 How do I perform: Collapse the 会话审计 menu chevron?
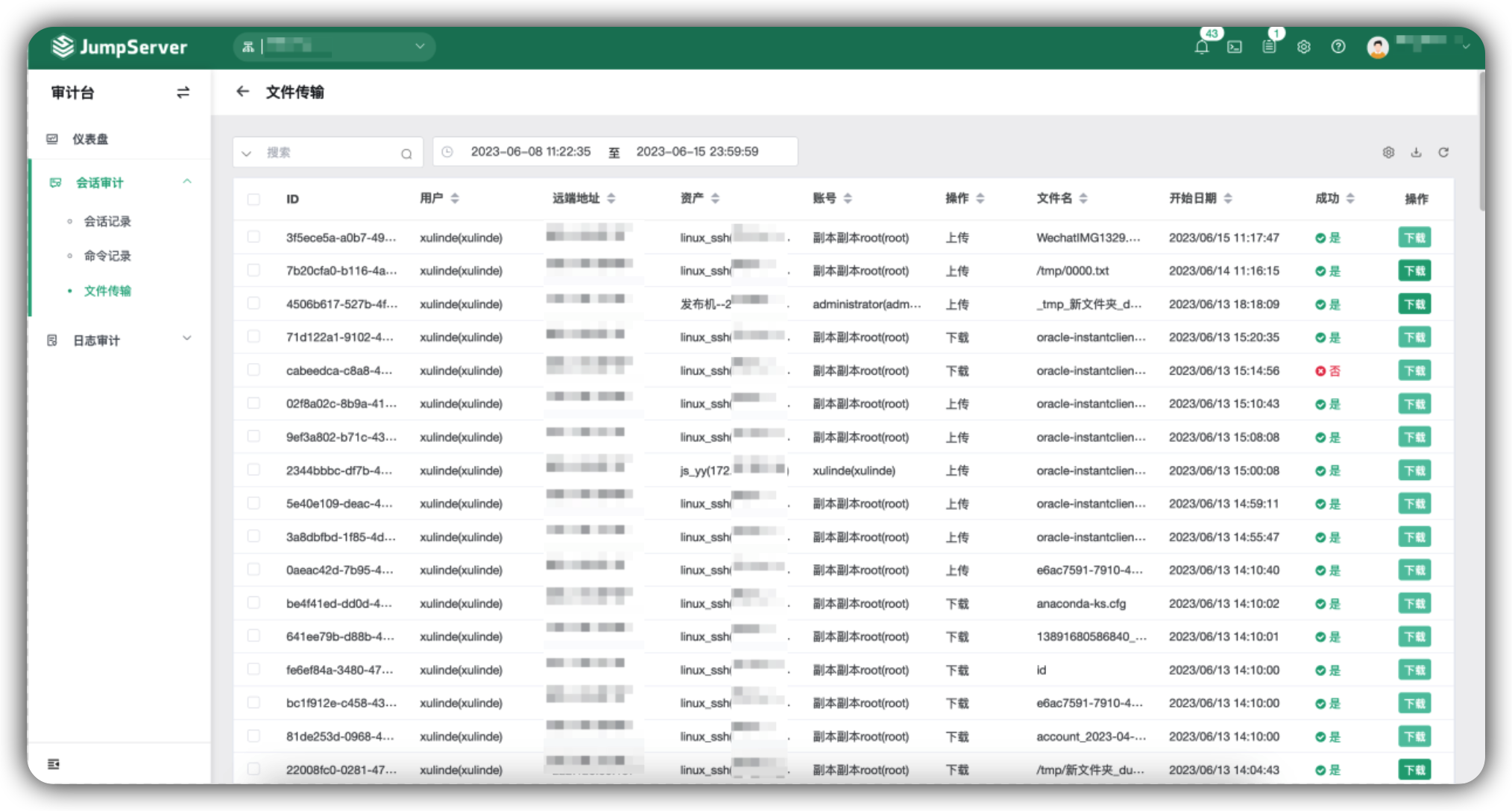click(x=187, y=182)
